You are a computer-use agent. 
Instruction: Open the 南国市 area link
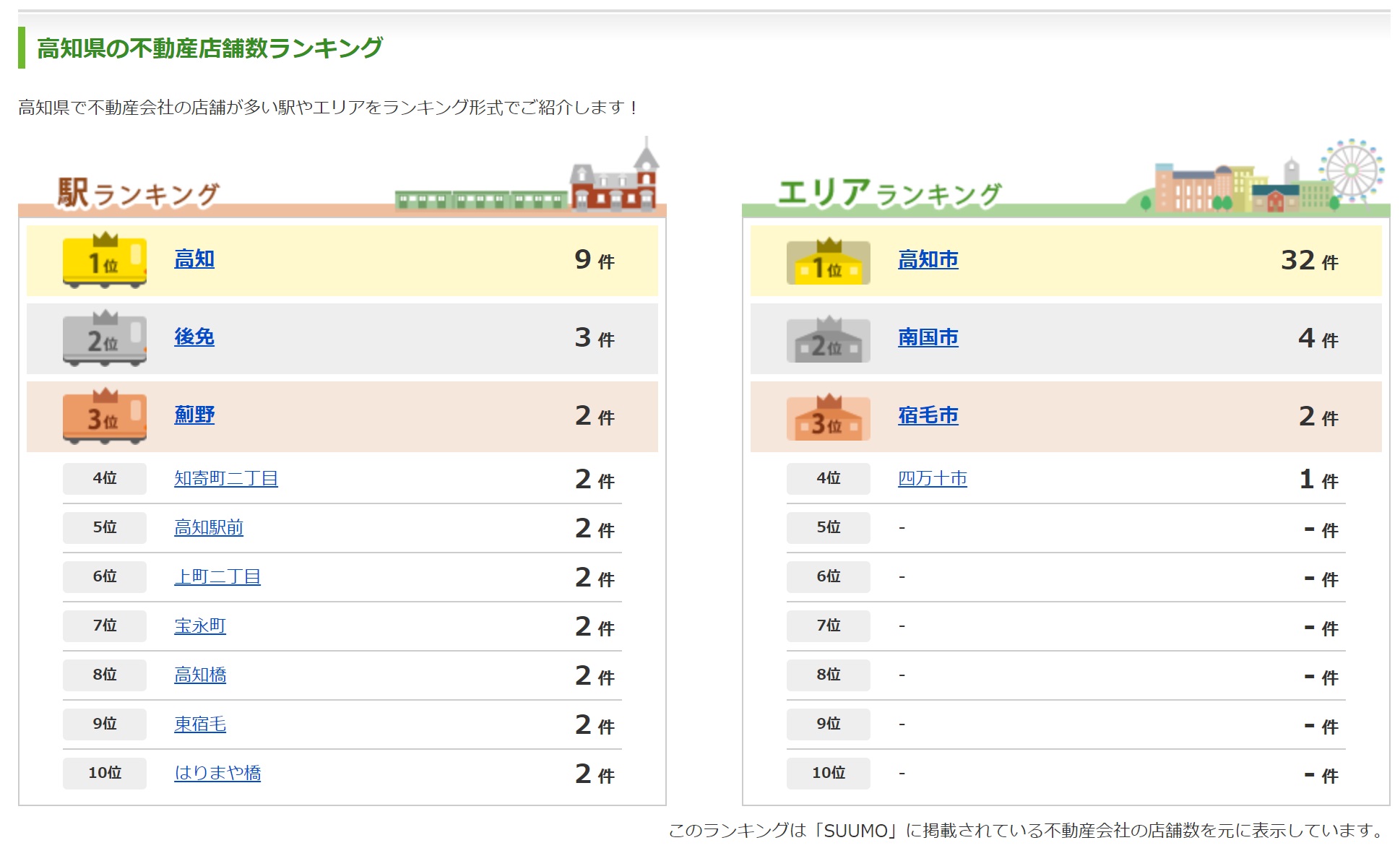coord(928,337)
